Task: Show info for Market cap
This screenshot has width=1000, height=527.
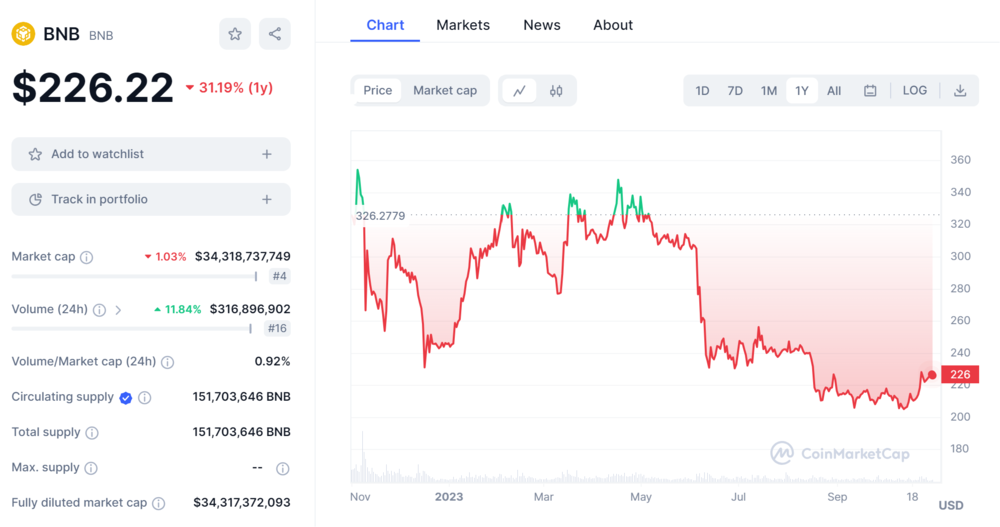Action: point(86,257)
